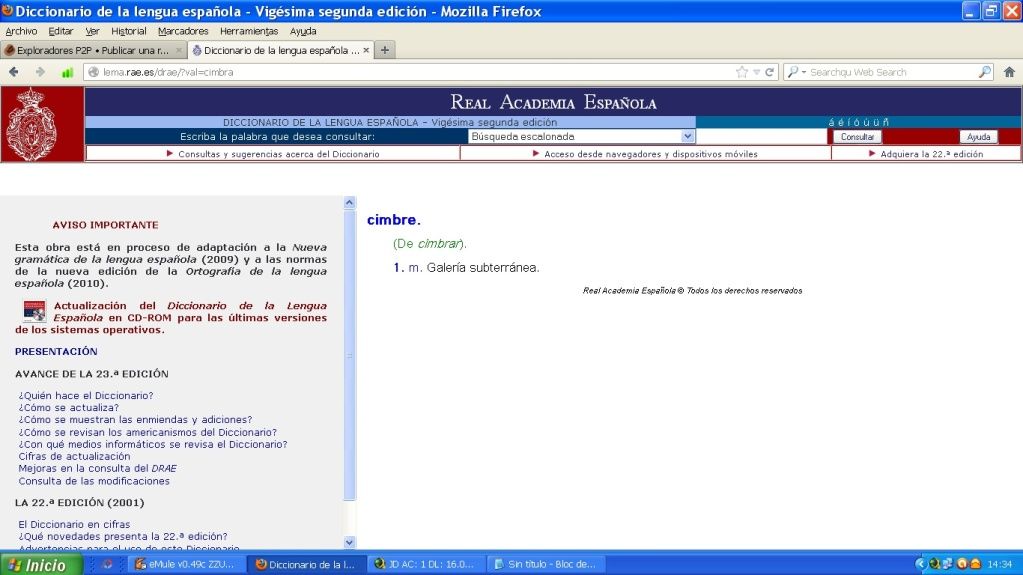Click the cimbre headword text
The height and width of the screenshot is (575, 1023).
point(393,220)
